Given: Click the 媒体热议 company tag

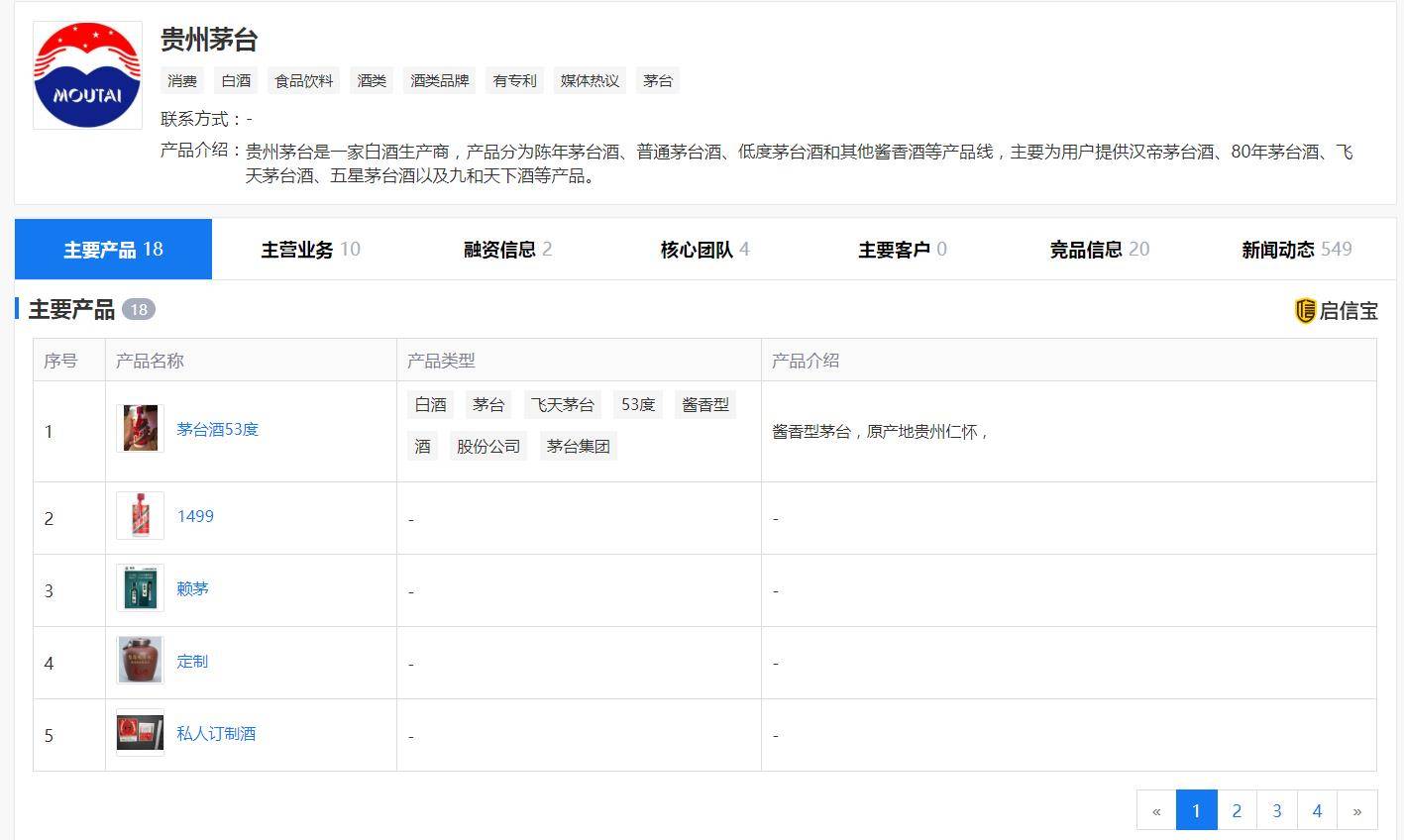Looking at the screenshot, I should (x=591, y=80).
